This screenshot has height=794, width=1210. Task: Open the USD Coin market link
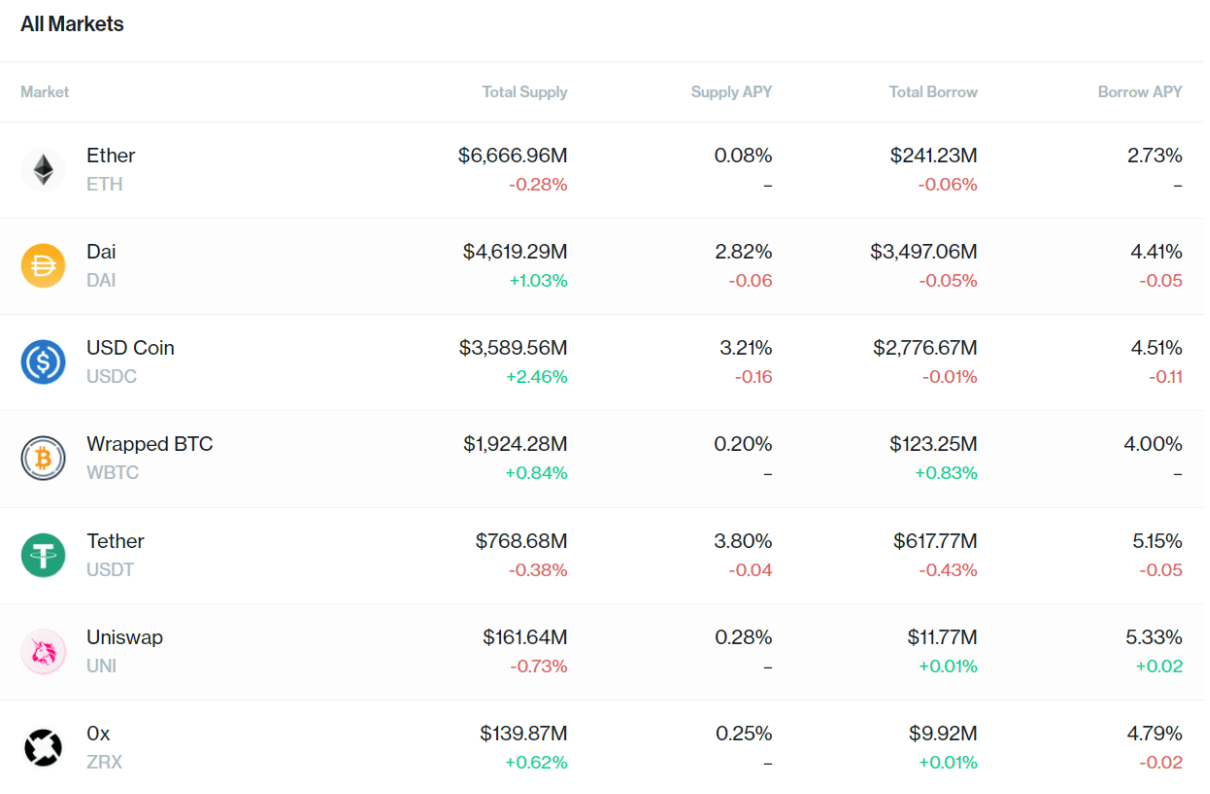click(130, 348)
